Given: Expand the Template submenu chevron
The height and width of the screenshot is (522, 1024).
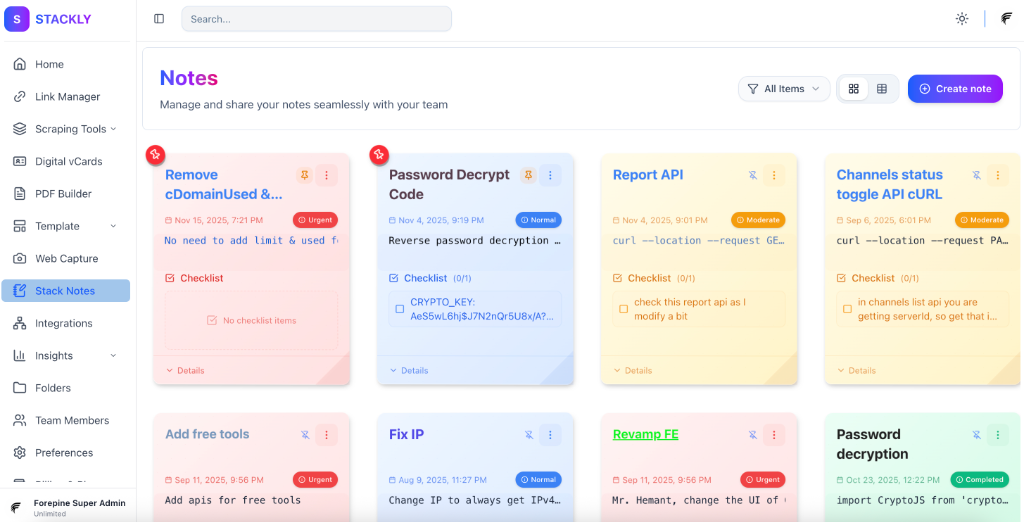Looking at the screenshot, I should [x=113, y=226].
